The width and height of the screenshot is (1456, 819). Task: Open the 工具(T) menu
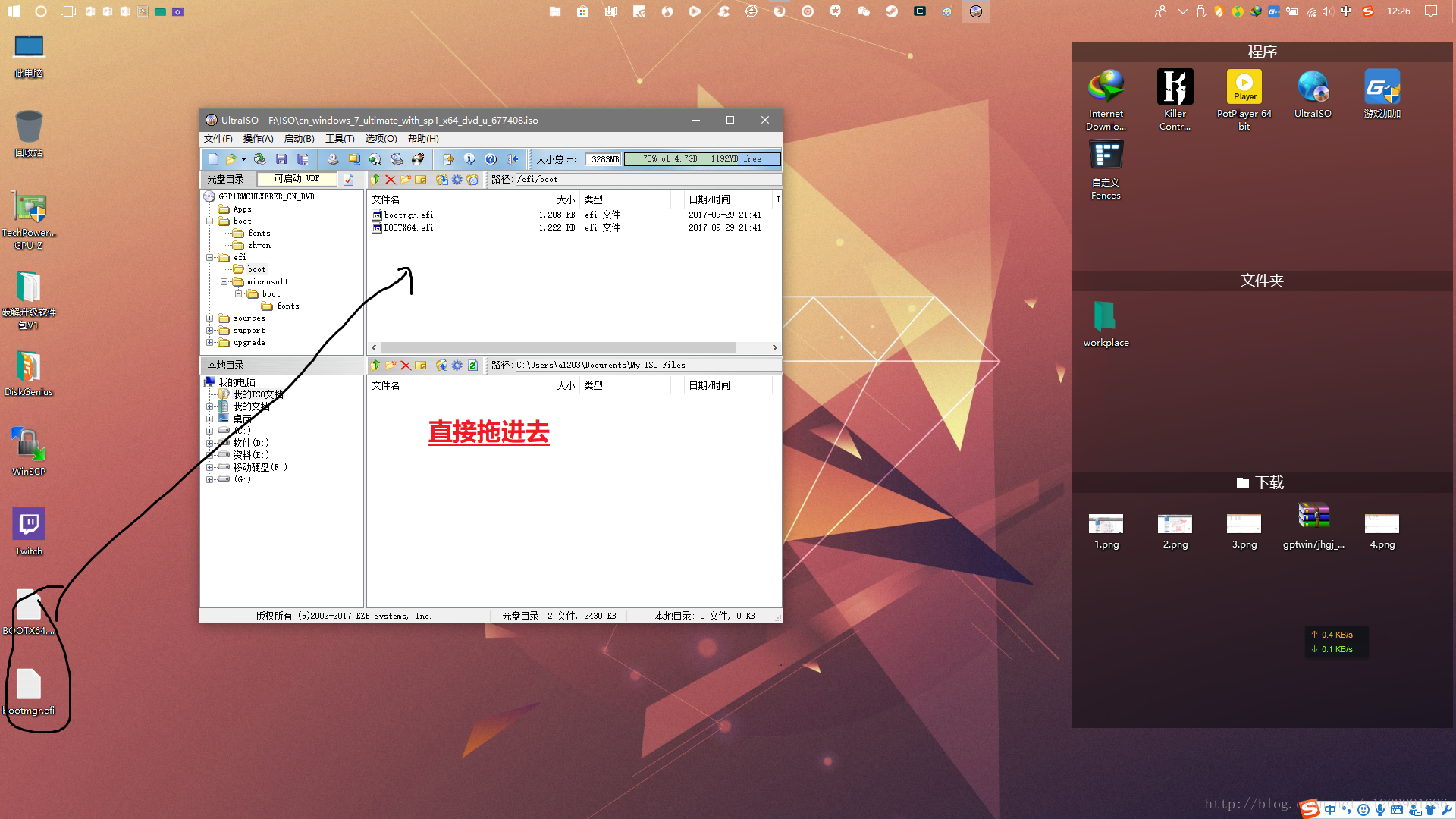pyautogui.click(x=340, y=139)
